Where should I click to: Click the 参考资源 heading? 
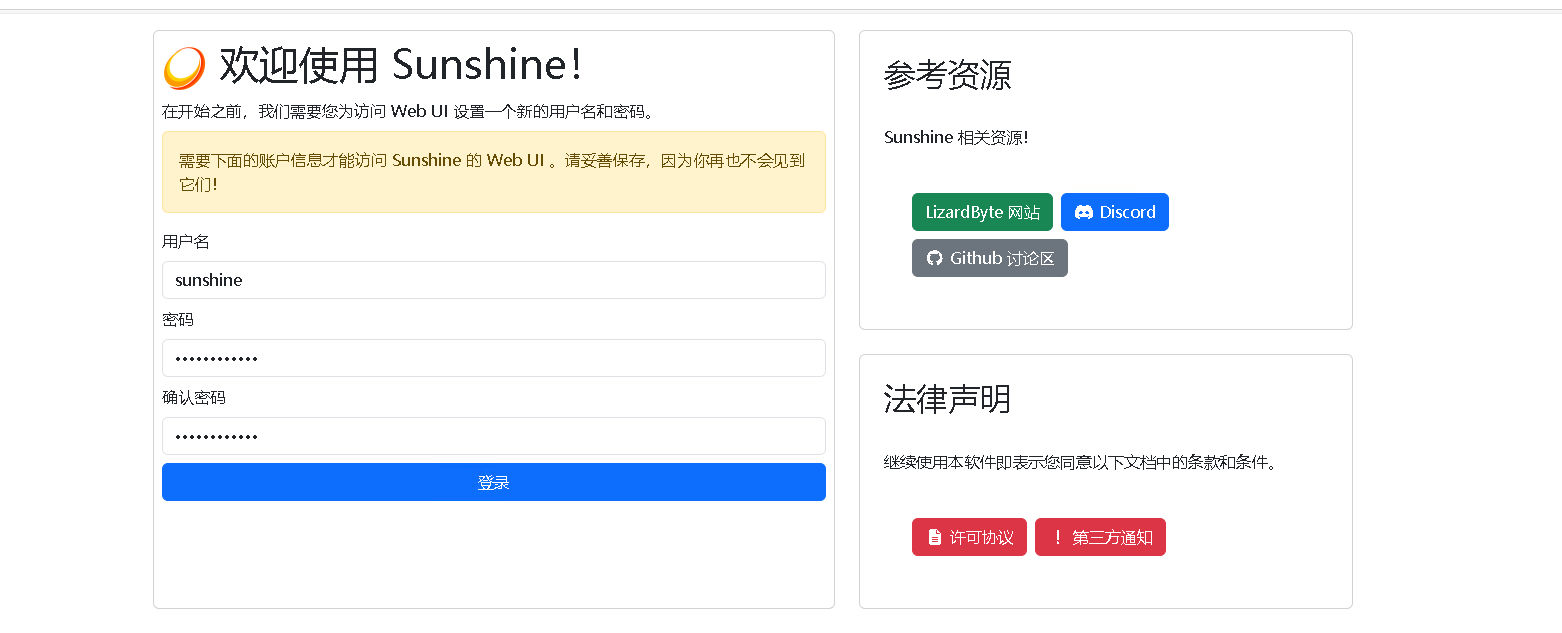click(947, 75)
